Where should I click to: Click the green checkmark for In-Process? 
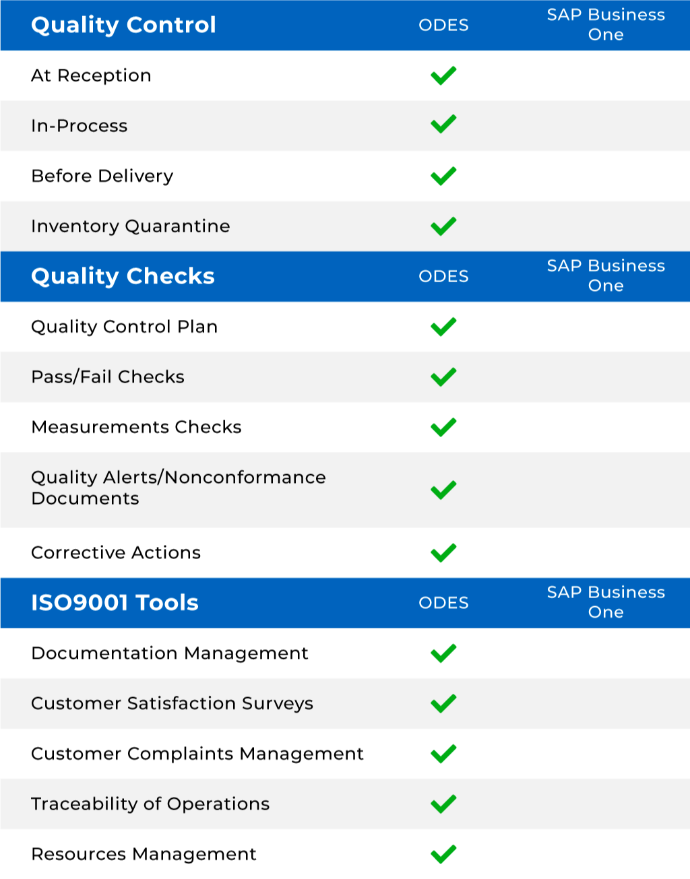tap(443, 124)
